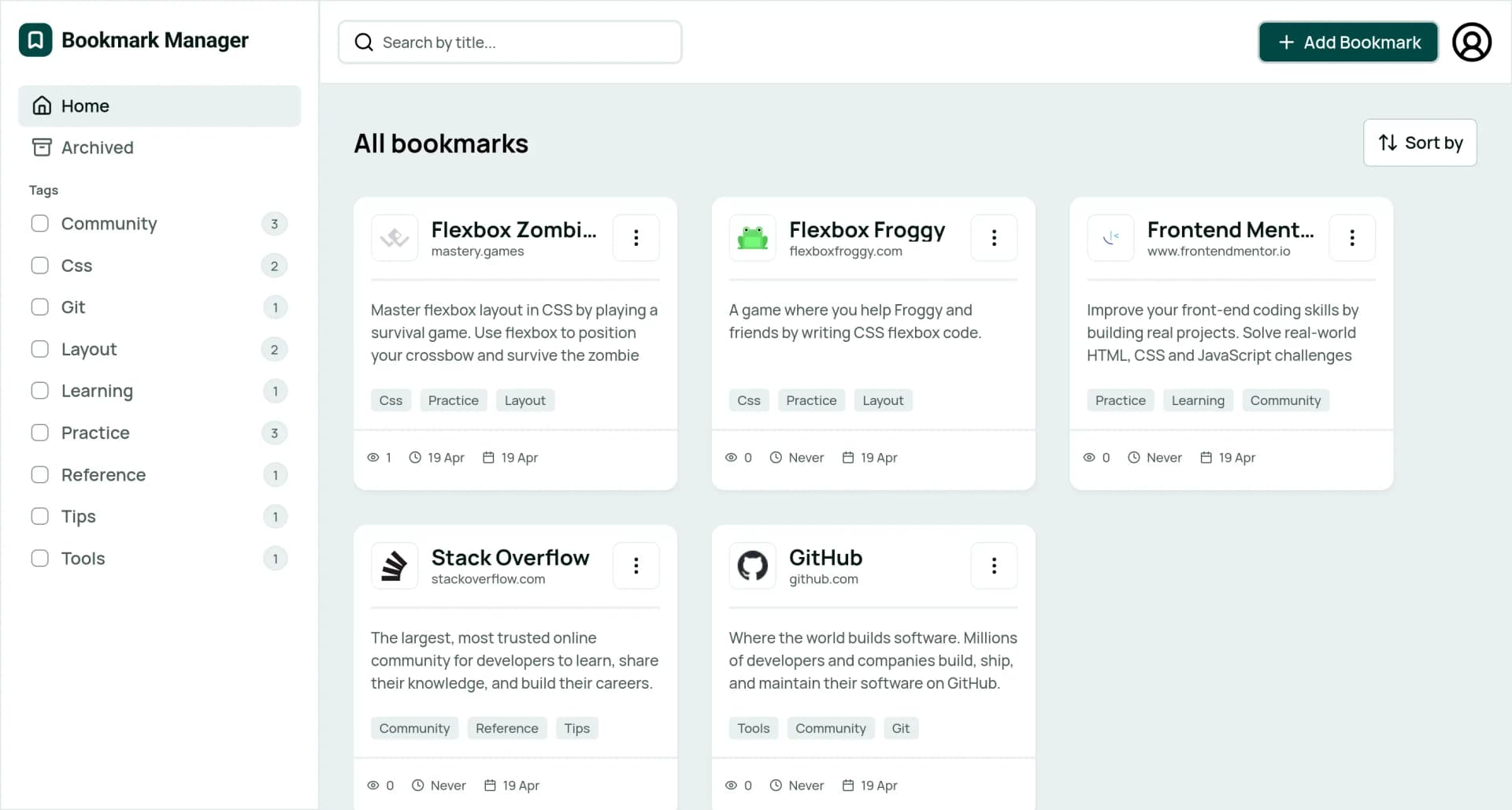
Task: Click the Practice tag on Flexbox Zombies card
Action: click(454, 400)
